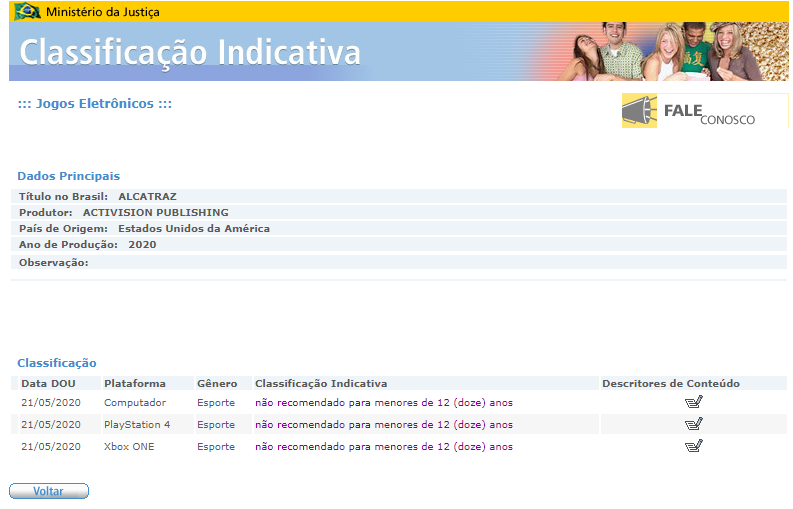
Task: Click the '::: Jogos Eletrônicos :::' heading
Action: pyautogui.click(x=95, y=104)
